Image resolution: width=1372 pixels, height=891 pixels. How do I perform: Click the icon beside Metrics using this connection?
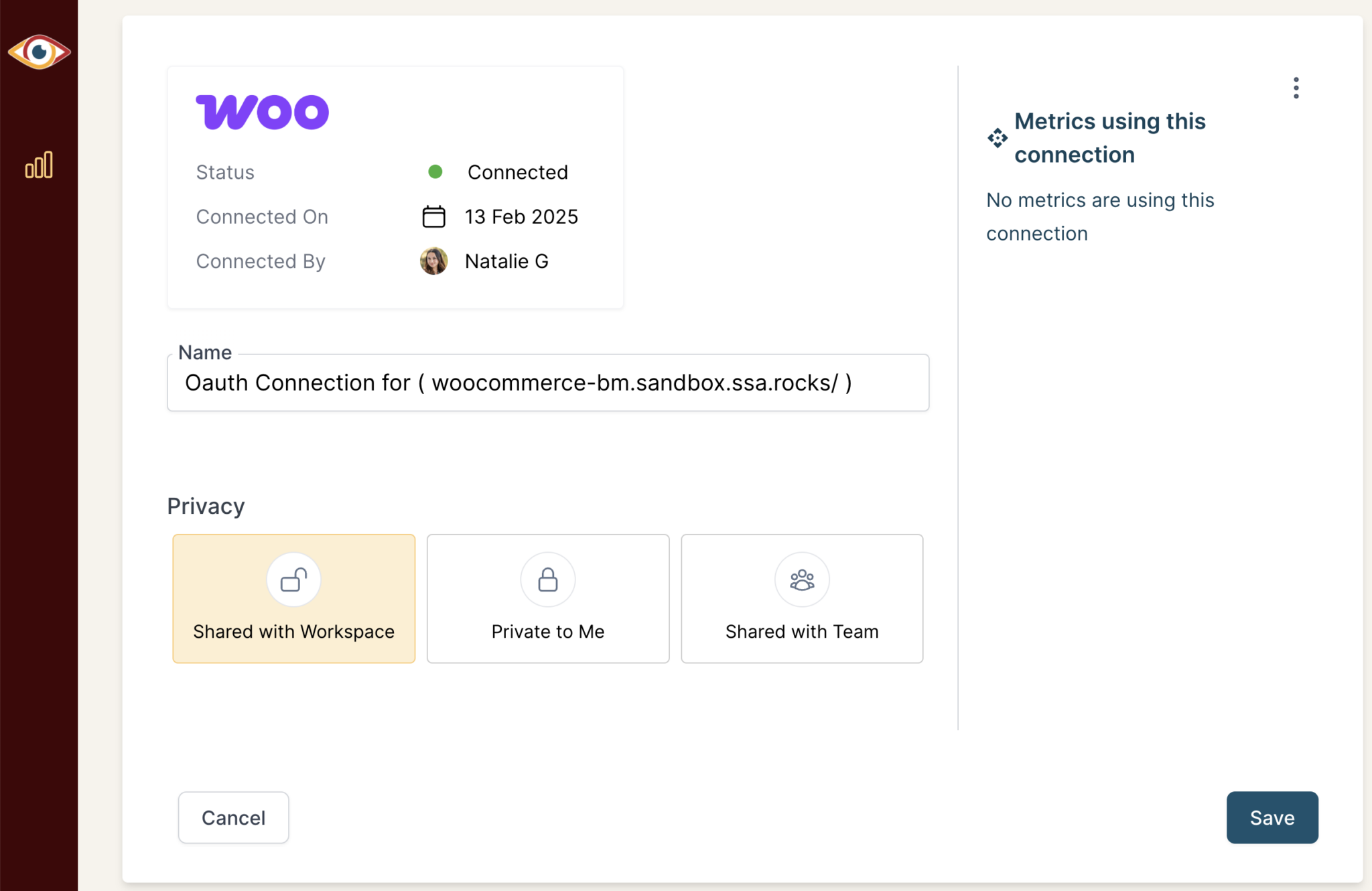pos(997,138)
